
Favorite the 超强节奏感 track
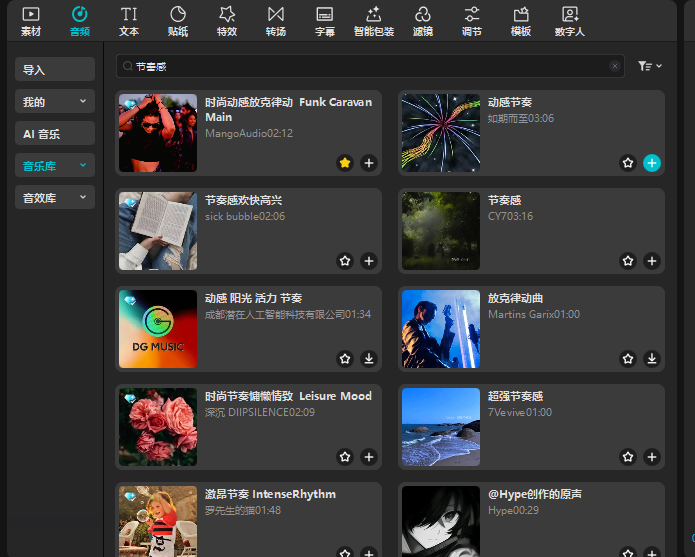(628, 457)
